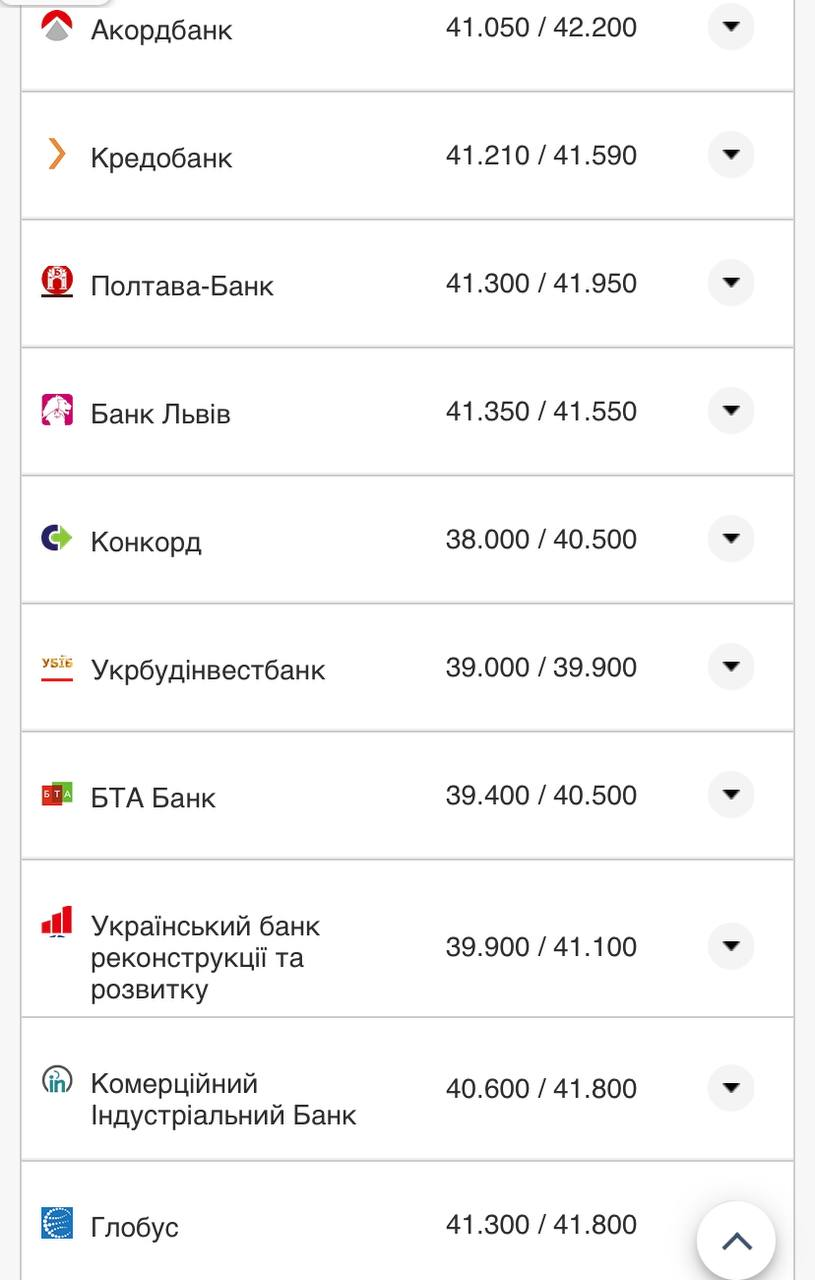Screen dimensions: 815x1280
Task: Click the Полтава-Банк logo icon
Action: point(57,282)
